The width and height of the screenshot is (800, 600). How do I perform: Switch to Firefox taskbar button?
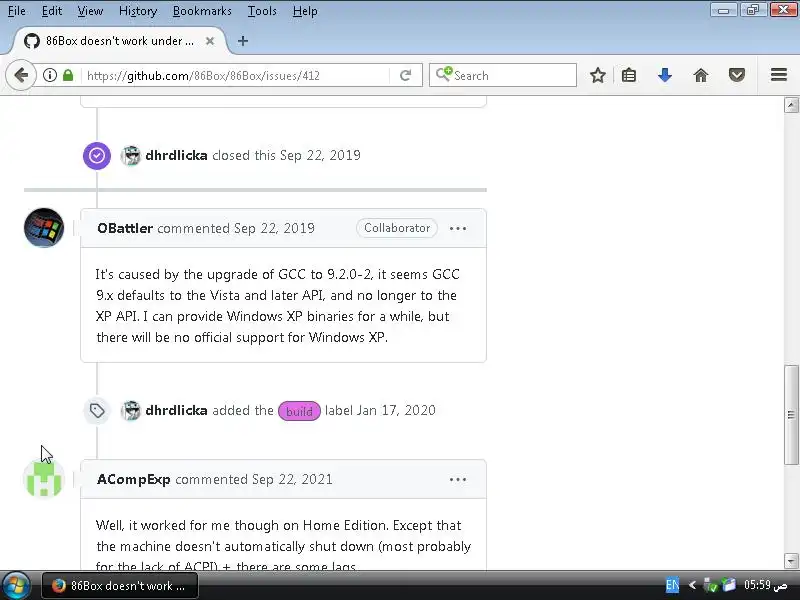click(120, 586)
